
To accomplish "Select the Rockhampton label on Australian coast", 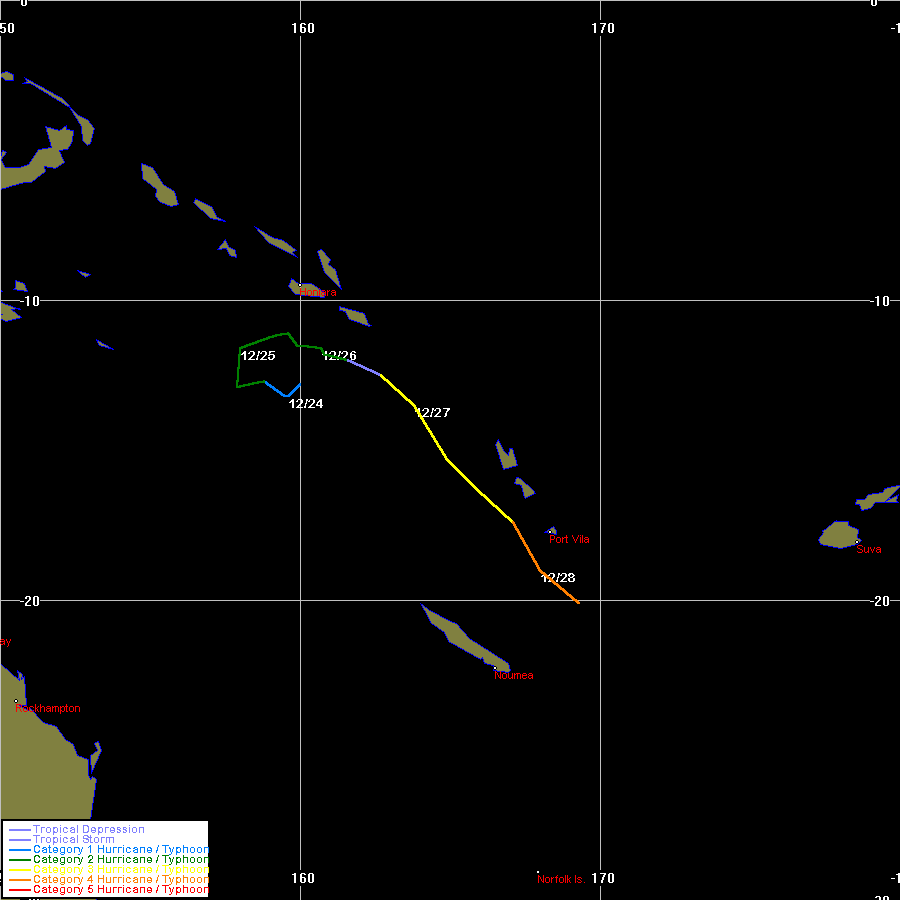I will click(48, 709).
